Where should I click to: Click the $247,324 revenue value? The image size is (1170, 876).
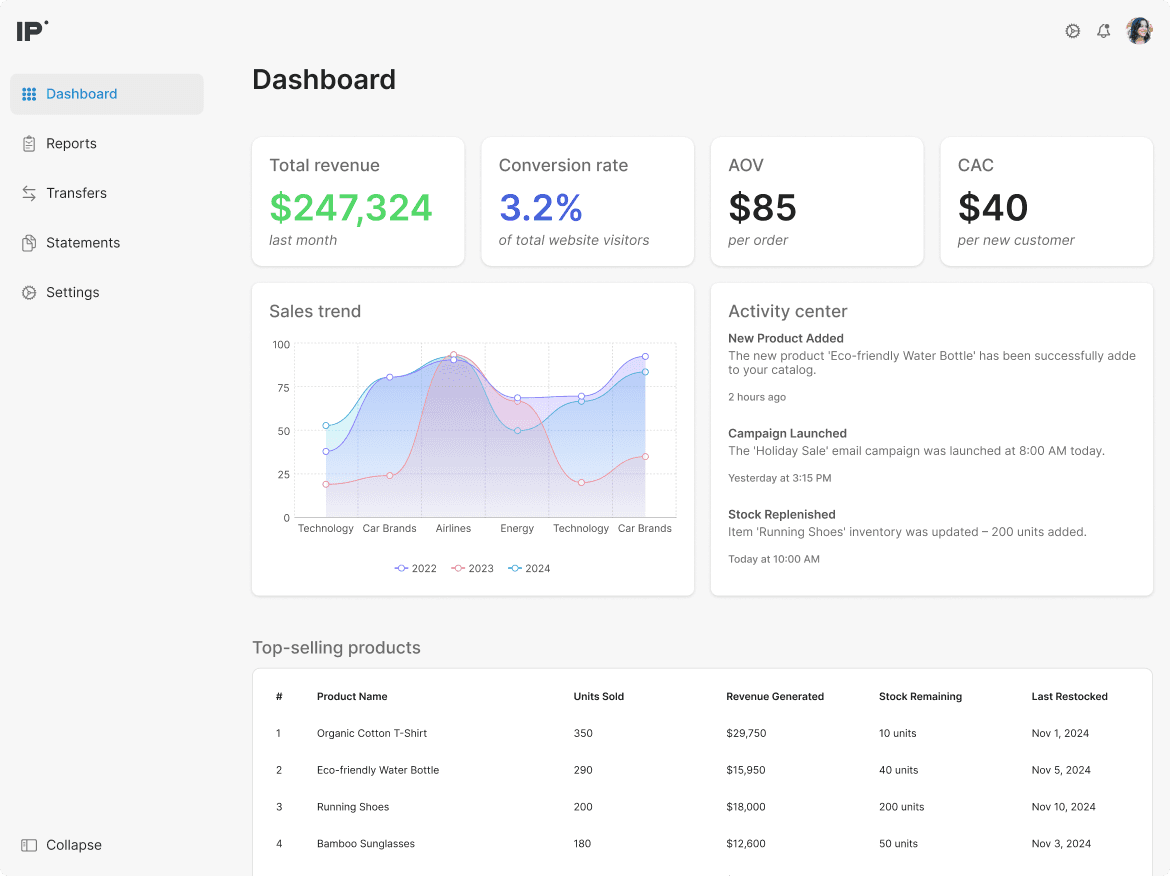[351, 207]
